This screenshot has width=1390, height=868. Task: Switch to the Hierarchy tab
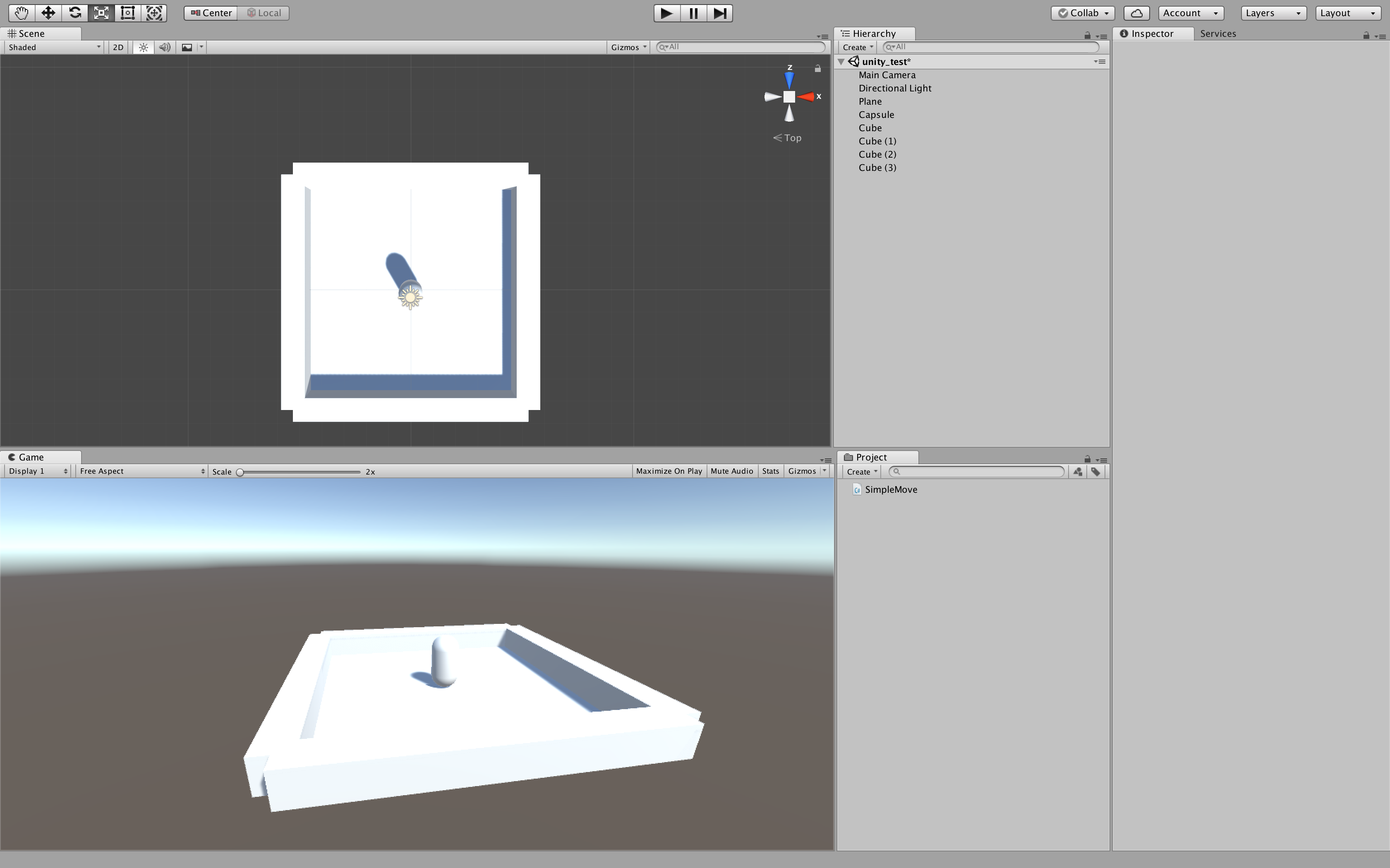pyautogui.click(x=874, y=33)
